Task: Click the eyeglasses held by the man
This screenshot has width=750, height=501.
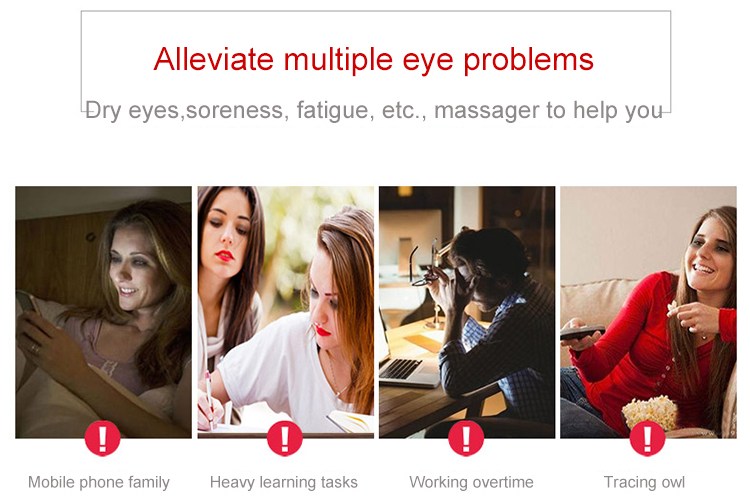Action: coord(424,266)
